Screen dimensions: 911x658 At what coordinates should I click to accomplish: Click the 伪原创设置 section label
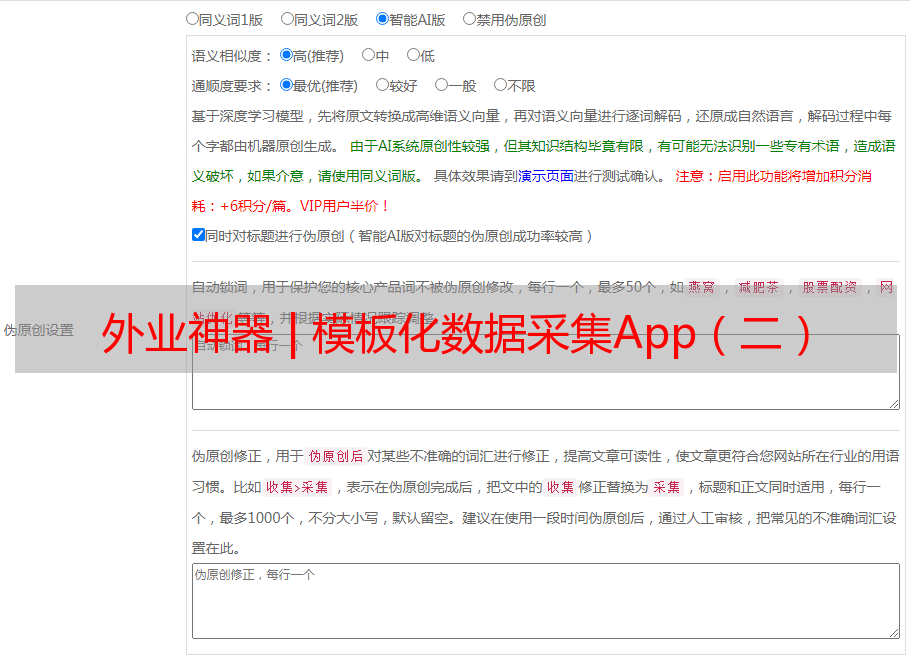(38, 330)
